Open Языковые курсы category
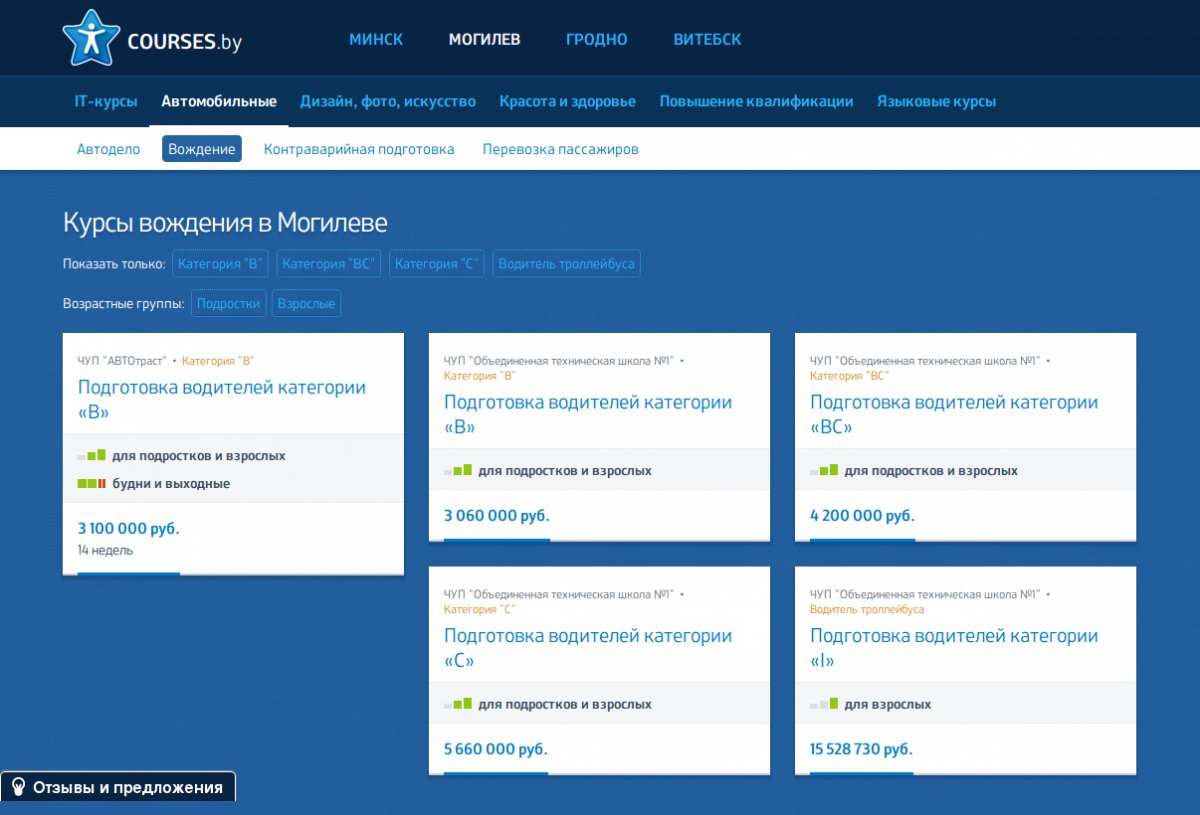Screen dimensions: 1200x815 pos(936,101)
